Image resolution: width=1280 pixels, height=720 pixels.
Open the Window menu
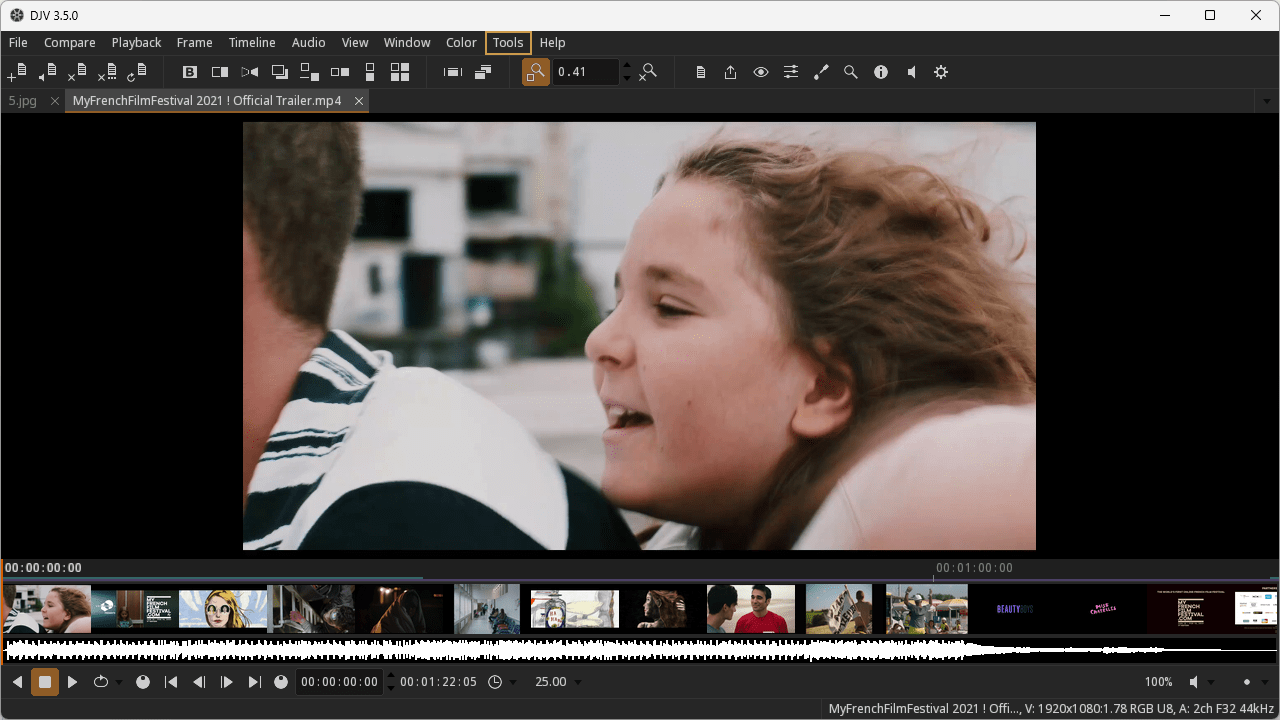(407, 43)
